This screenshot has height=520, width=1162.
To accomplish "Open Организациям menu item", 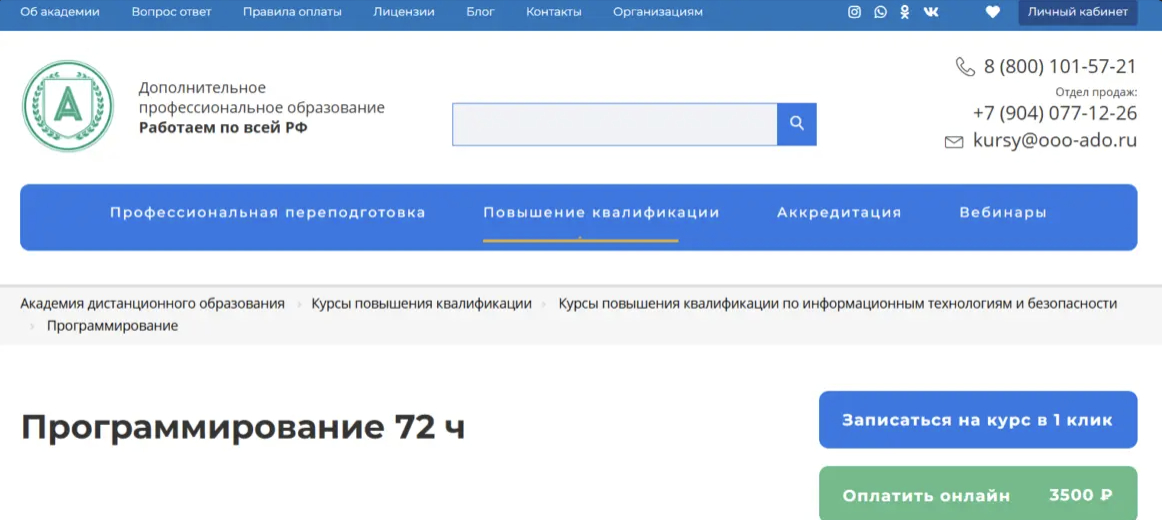I will coord(658,12).
